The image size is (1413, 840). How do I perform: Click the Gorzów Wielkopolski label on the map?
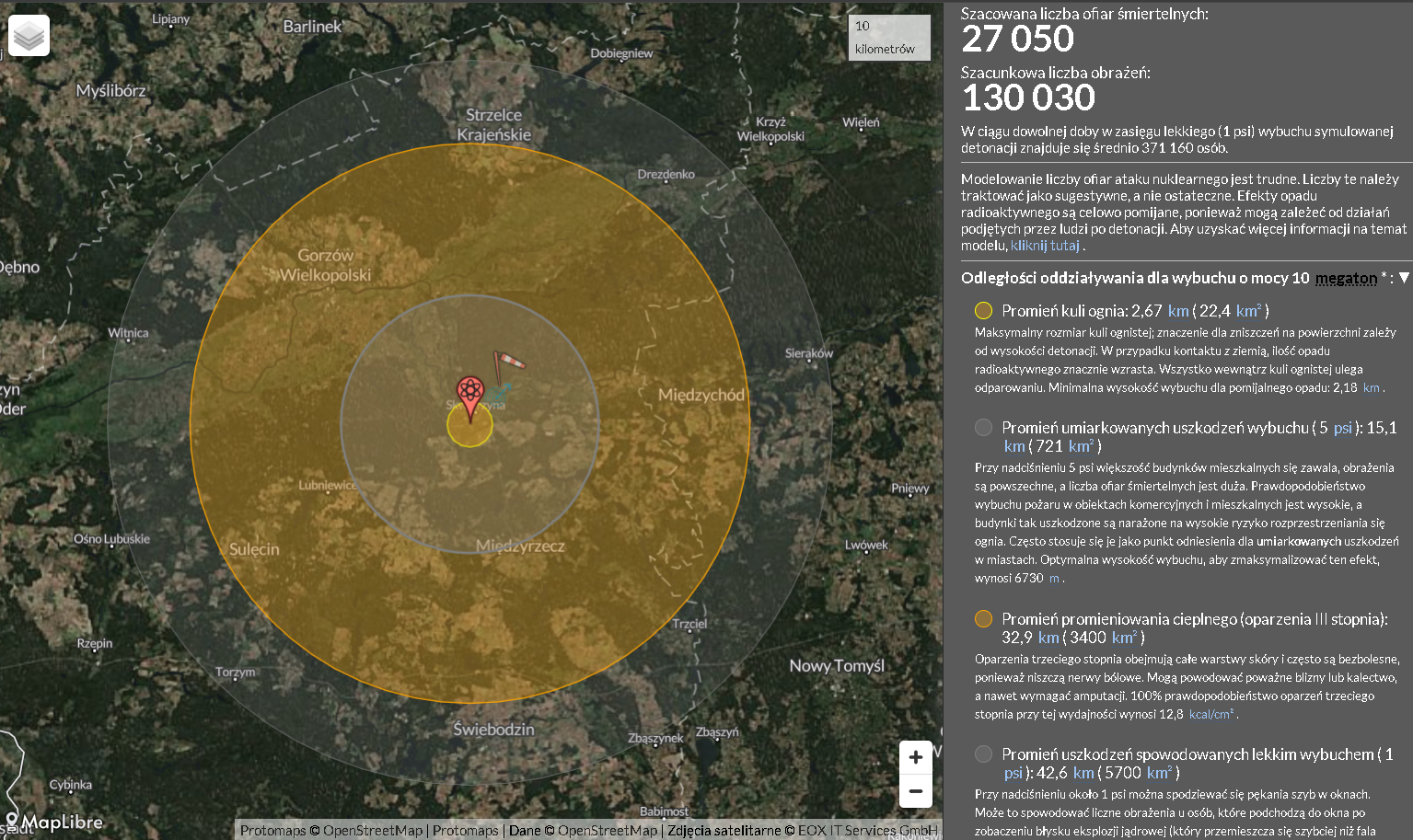pos(325,265)
